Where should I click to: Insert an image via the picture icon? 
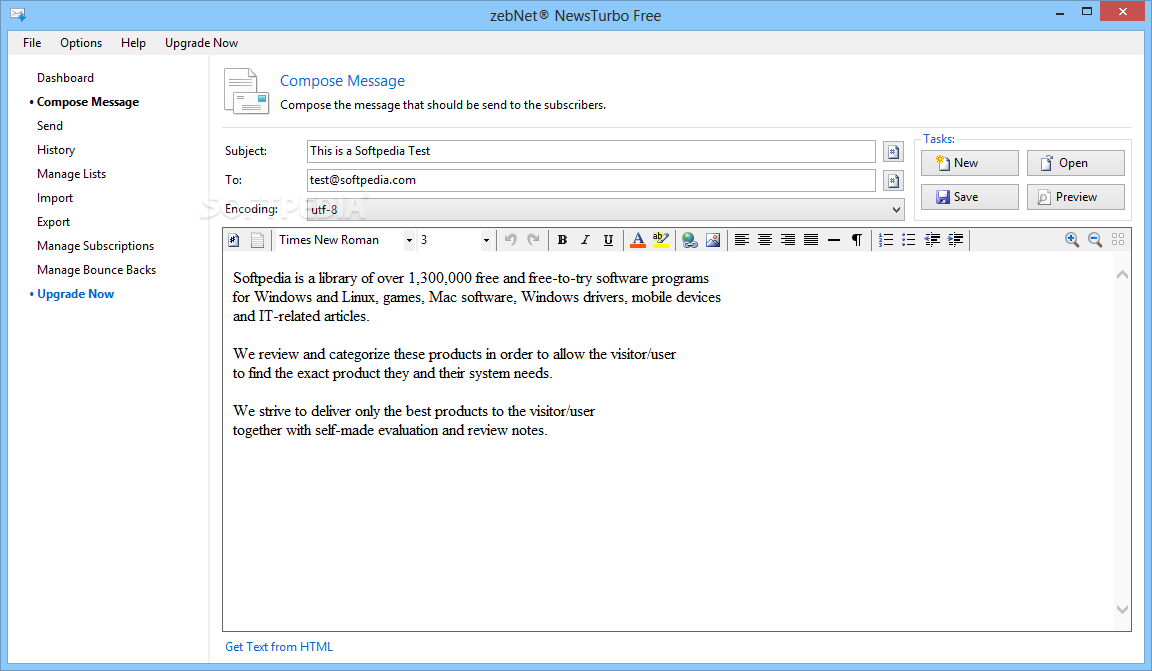tap(713, 240)
